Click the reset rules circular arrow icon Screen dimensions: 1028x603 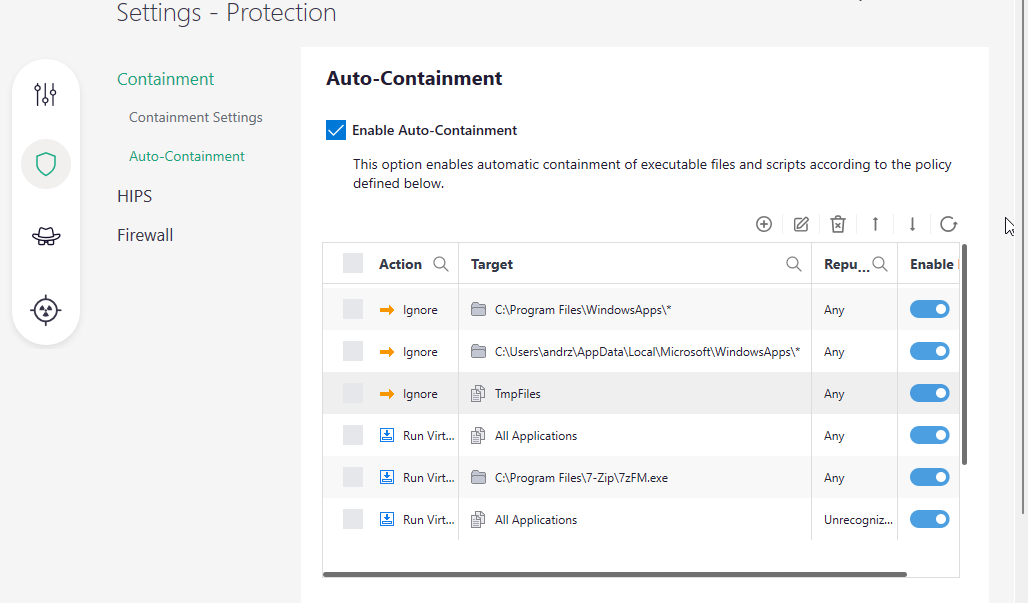949,224
